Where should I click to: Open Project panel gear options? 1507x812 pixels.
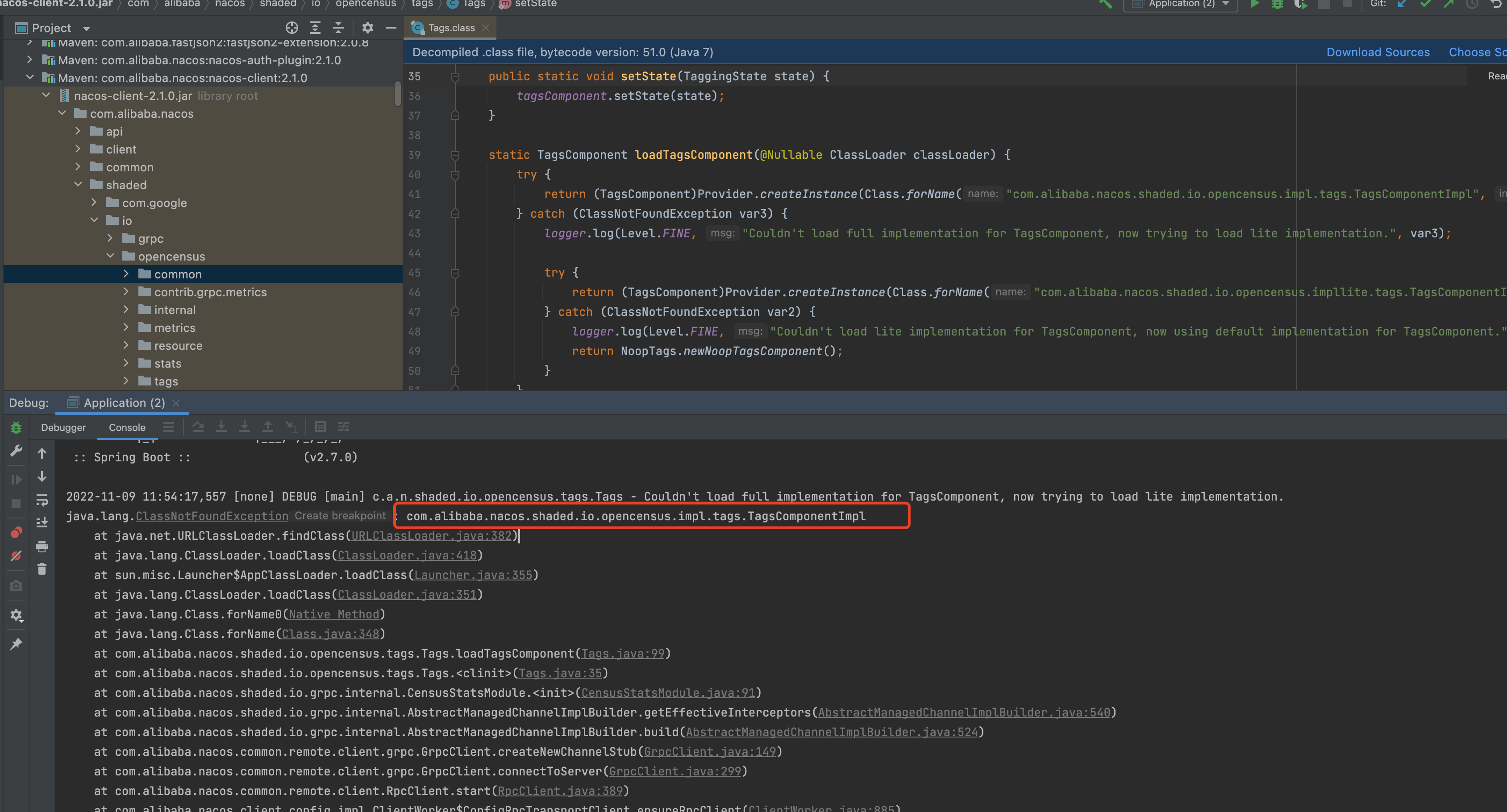pyautogui.click(x=367, y=28)
